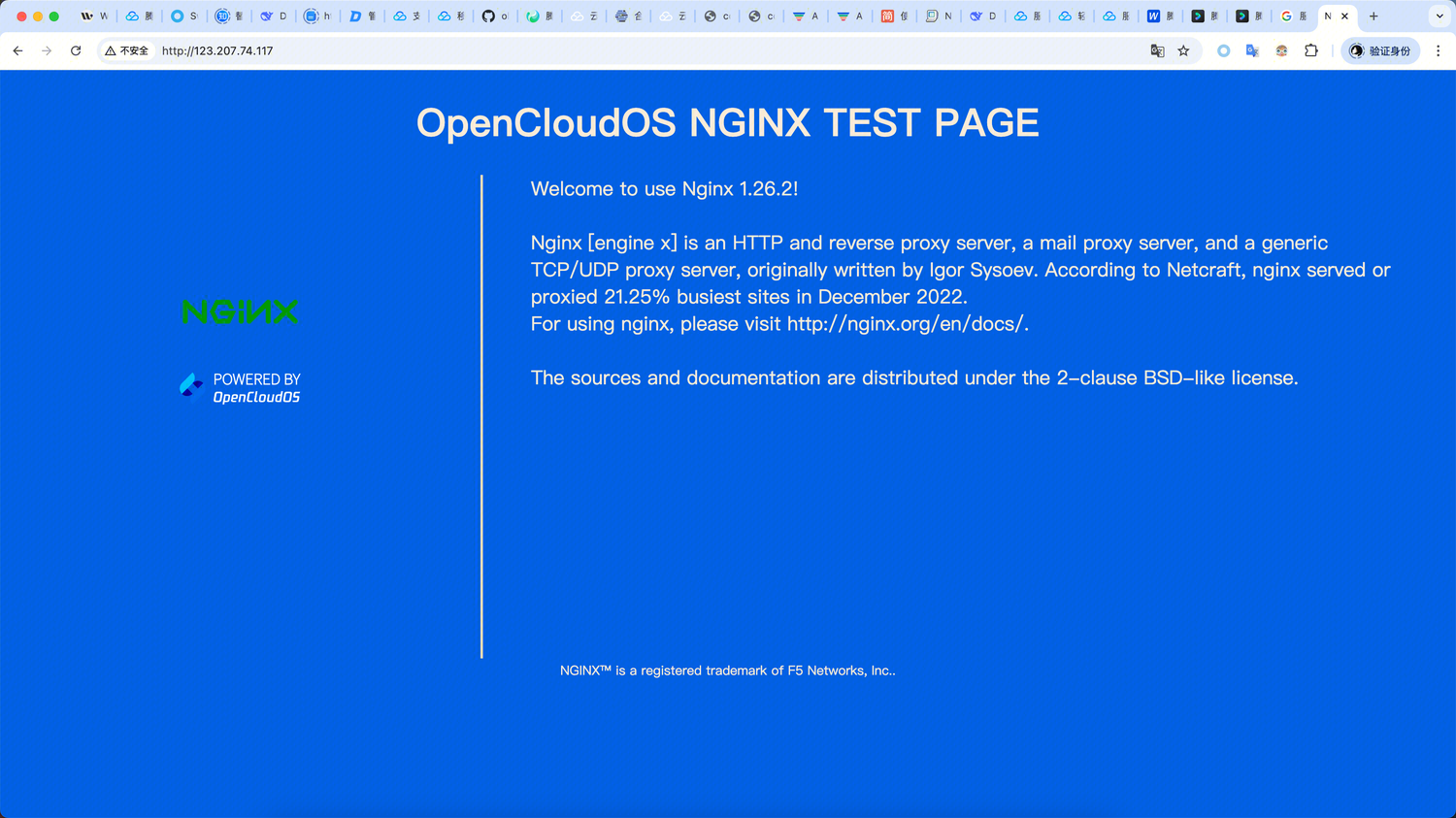Close the active N tab
The width and height of the screenshot is (1456, 818).
(x=1344, y=16)
